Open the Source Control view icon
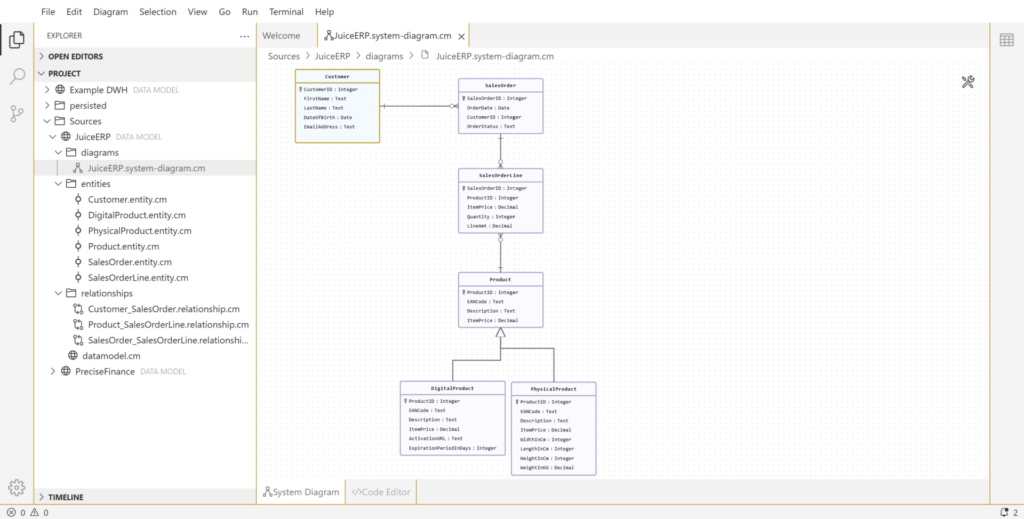This screenshot has height=519, width=1024. coord(16,114)
